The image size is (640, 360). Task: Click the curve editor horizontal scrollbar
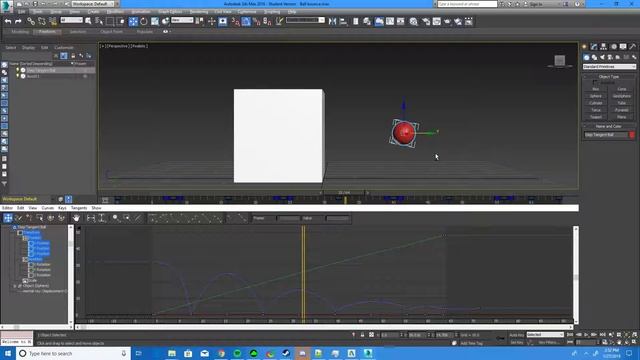point(325,327)
